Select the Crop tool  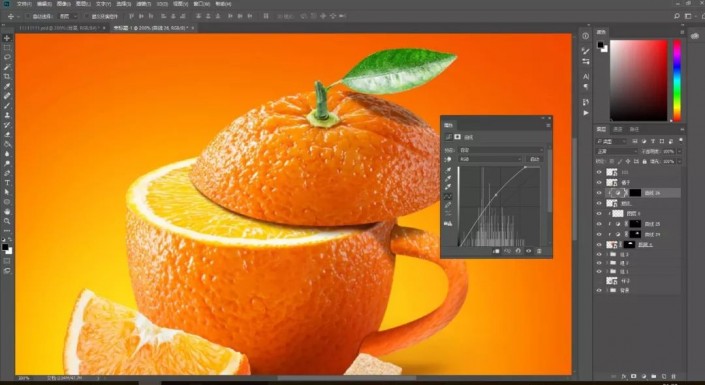(x=7, y=76)
